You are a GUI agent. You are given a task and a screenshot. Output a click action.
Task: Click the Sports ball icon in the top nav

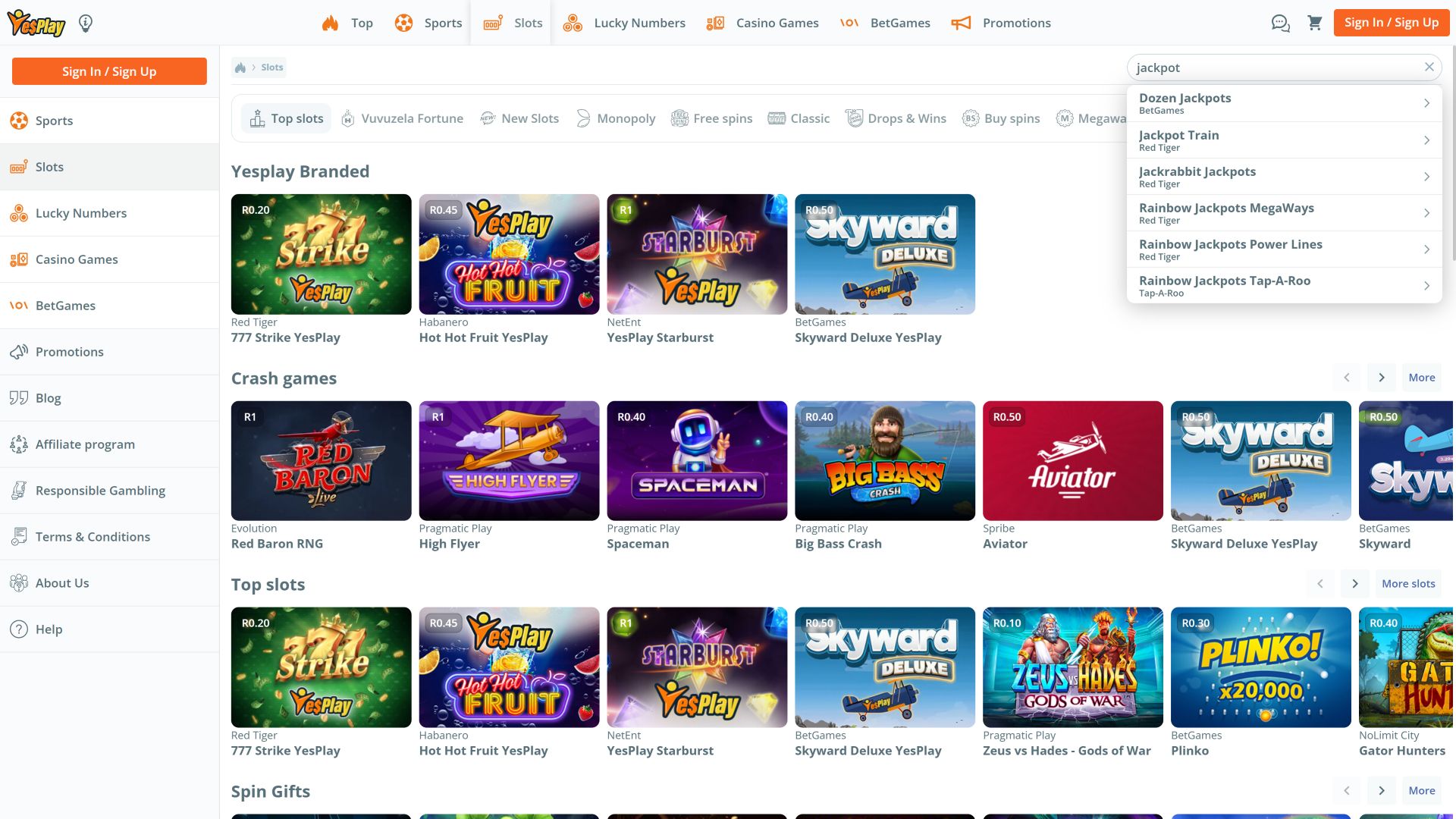point(403,23)
